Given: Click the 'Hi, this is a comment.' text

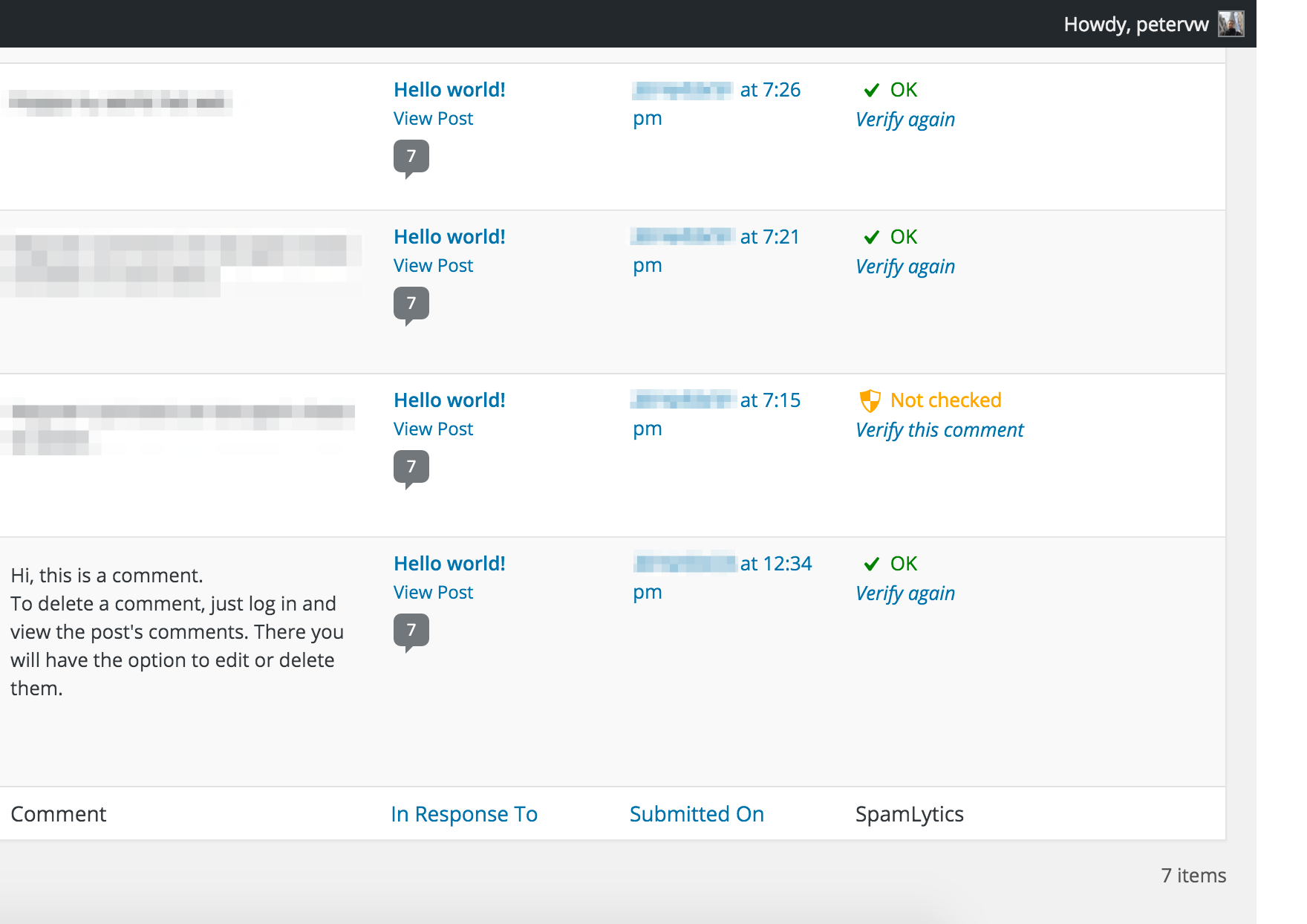Looking at the screenshot, I should 106,576.
